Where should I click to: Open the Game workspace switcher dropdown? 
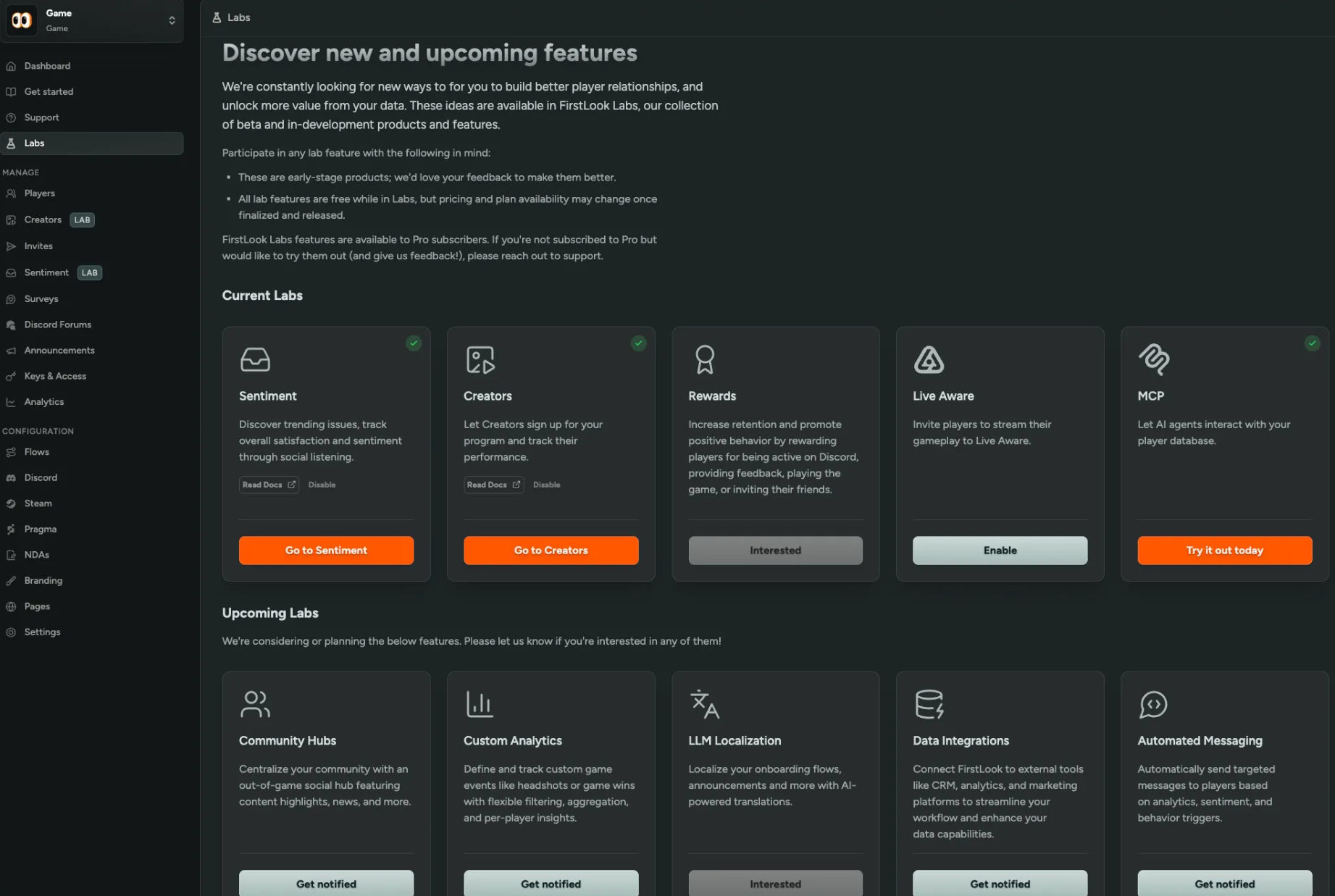(x=172, y=20)
